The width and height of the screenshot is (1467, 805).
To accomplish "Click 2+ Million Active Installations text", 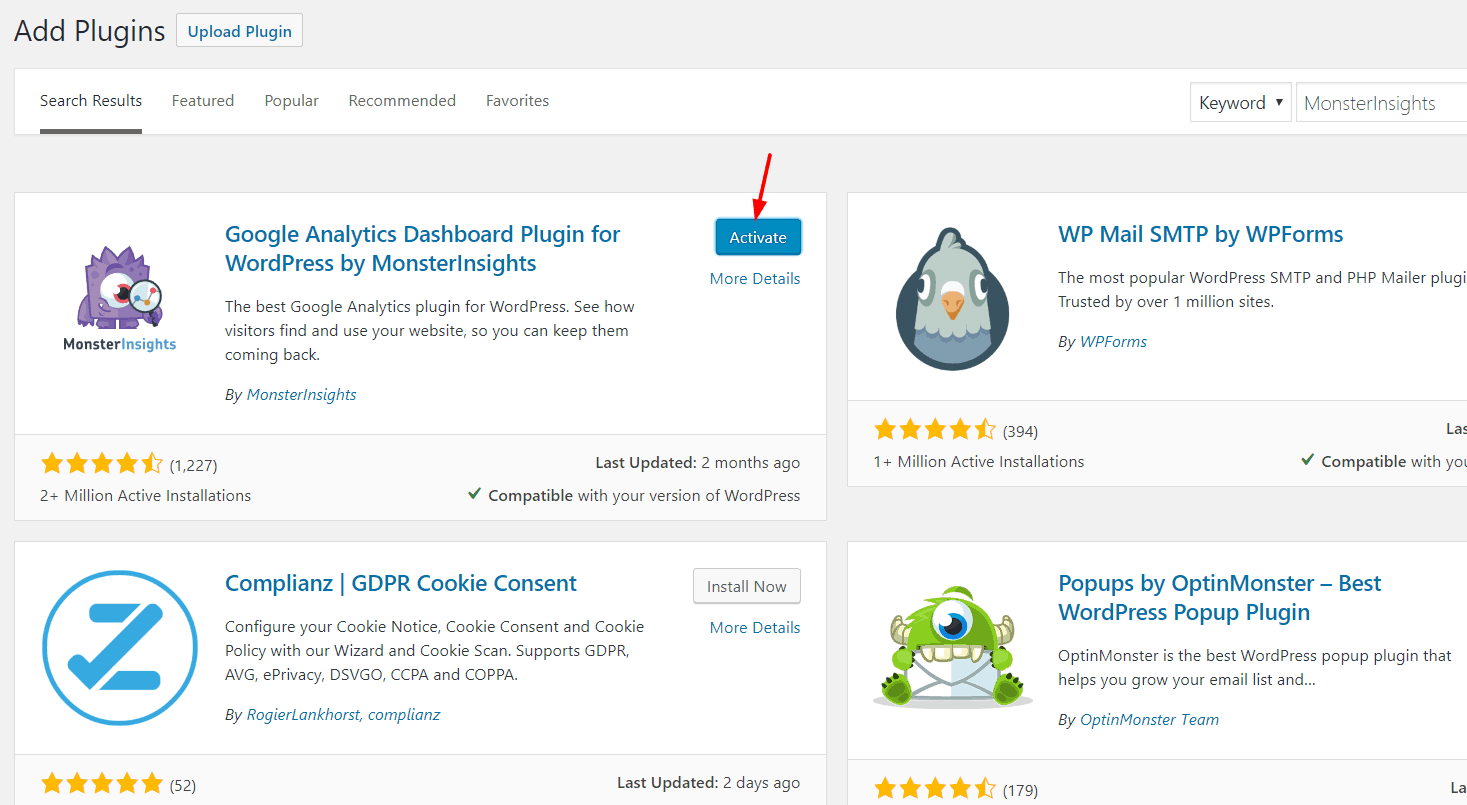I will [146, 495].
